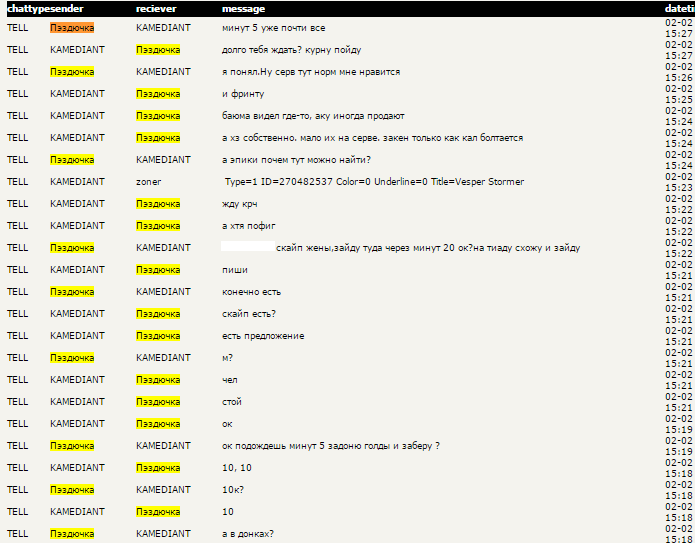695x543 pixels.
Task: Click the message "конечно есть"
Action: (x=251, y=292)
